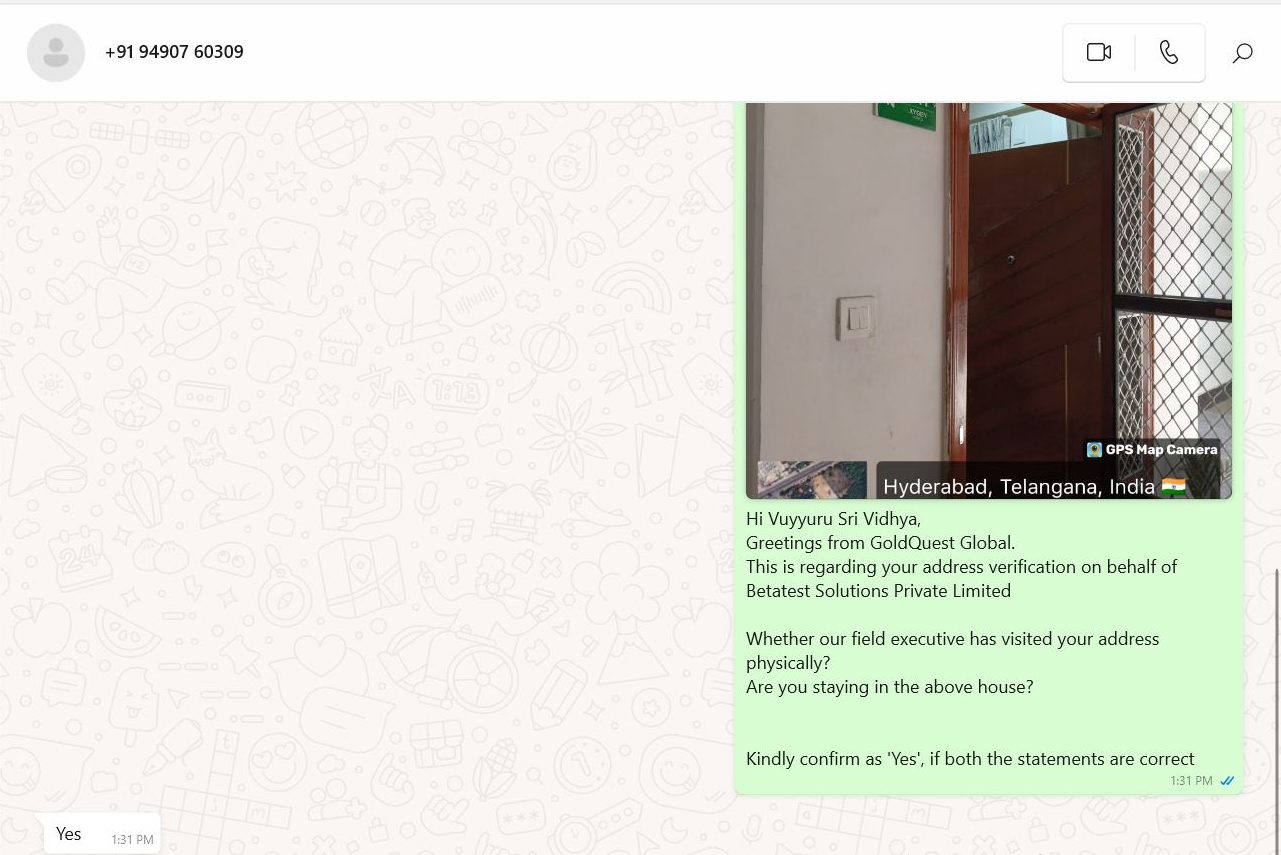Click the India flag in photo caption
1281x855 pixels.
click(1174, 487)
